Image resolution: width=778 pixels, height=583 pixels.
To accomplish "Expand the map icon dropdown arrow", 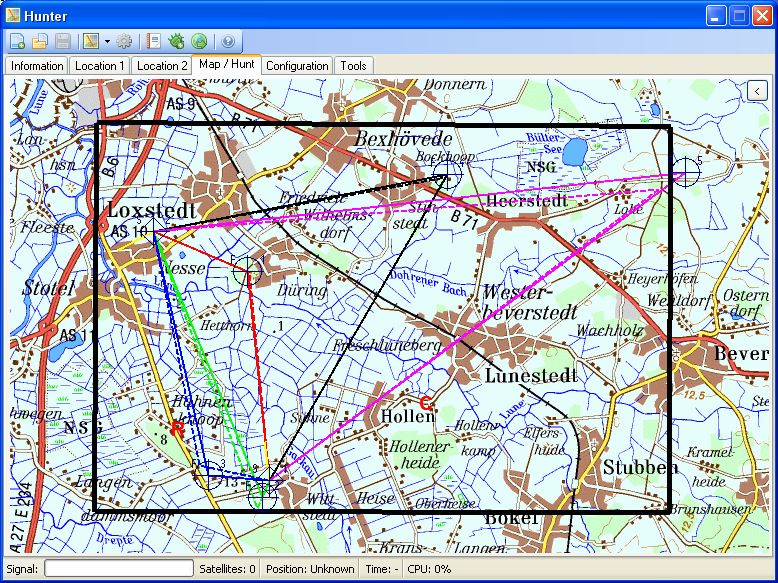I will click(106, 42).
